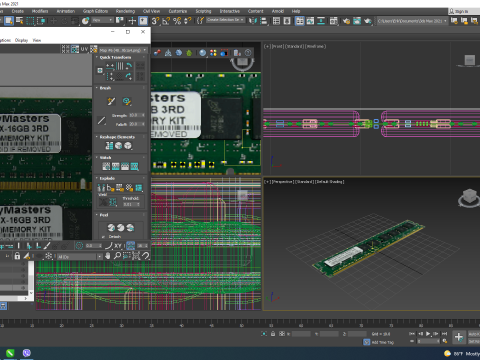
Task: Select the Pan hand tool in UV editor
Action: (x=107, y=256)
